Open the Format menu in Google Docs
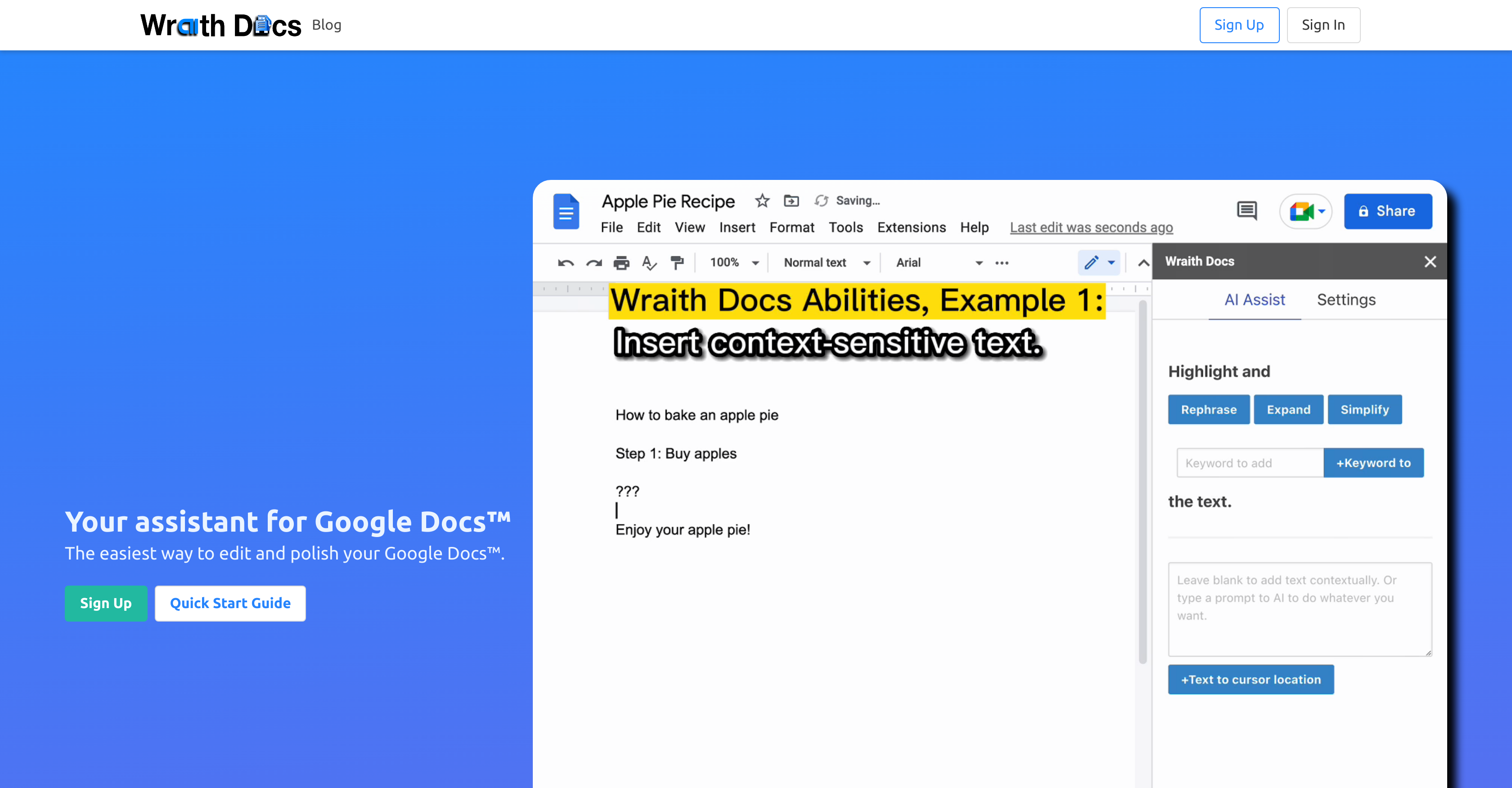1512x788 pixels. coord(790,227)
